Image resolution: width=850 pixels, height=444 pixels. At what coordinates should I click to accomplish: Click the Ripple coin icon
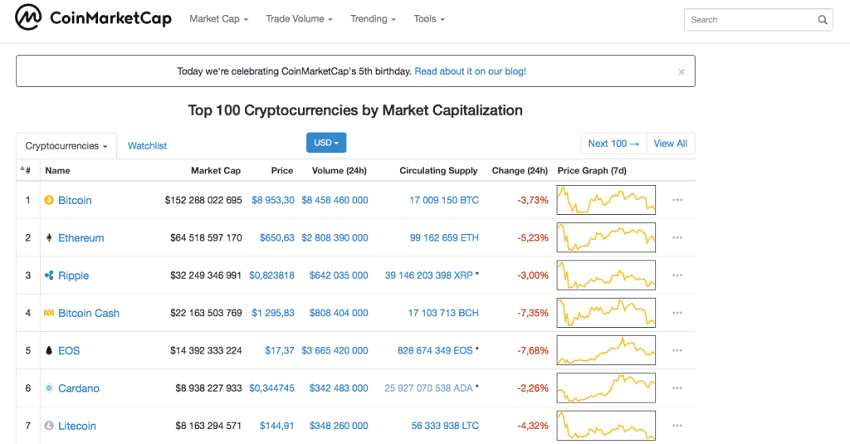pos(49,275)
